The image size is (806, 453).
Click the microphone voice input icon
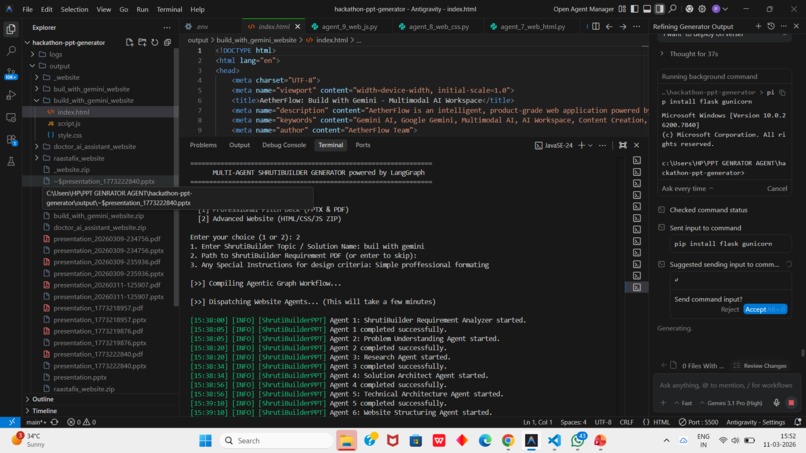coord(777,403)
